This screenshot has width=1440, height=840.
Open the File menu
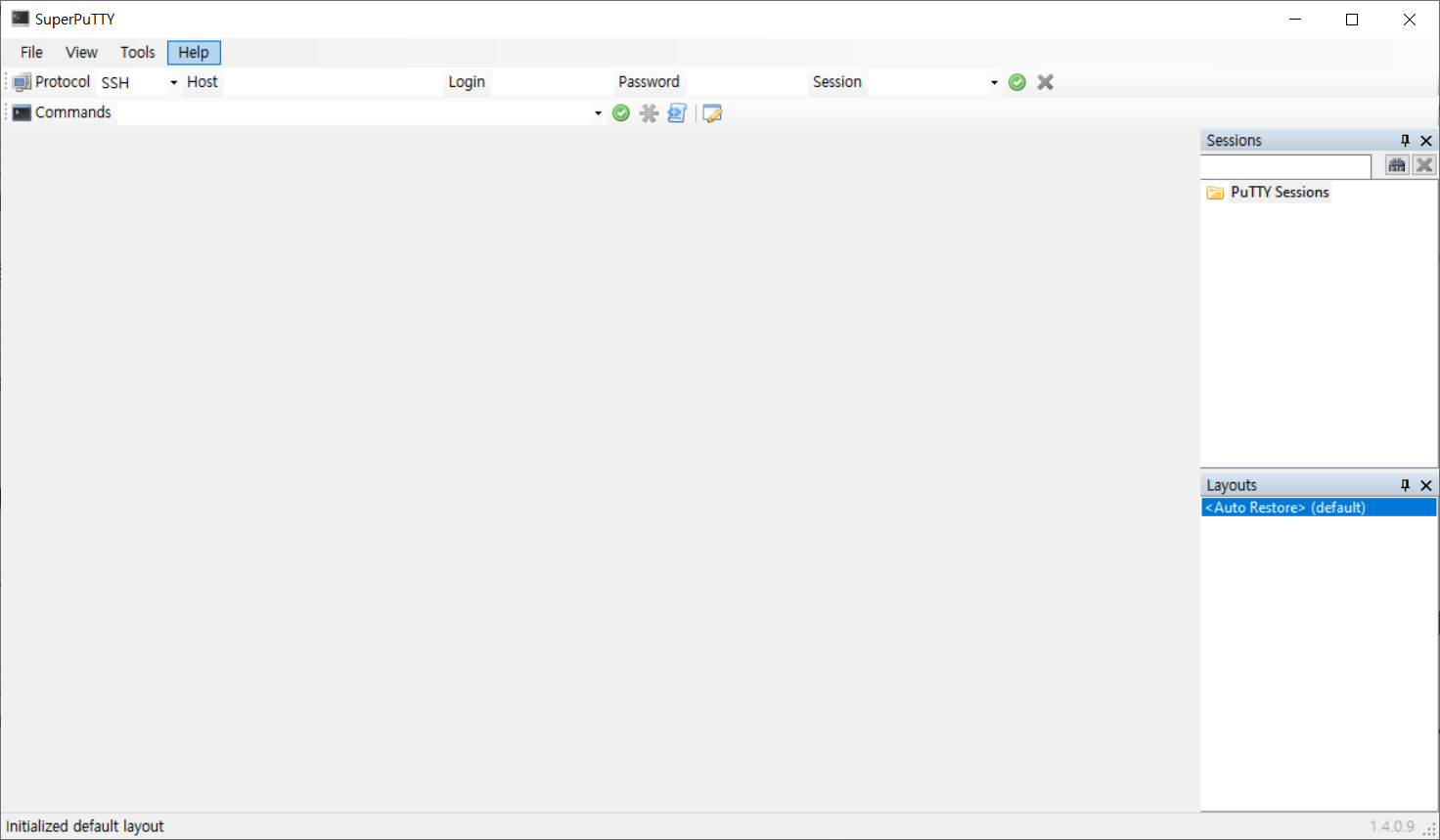(x=31, y=53)
